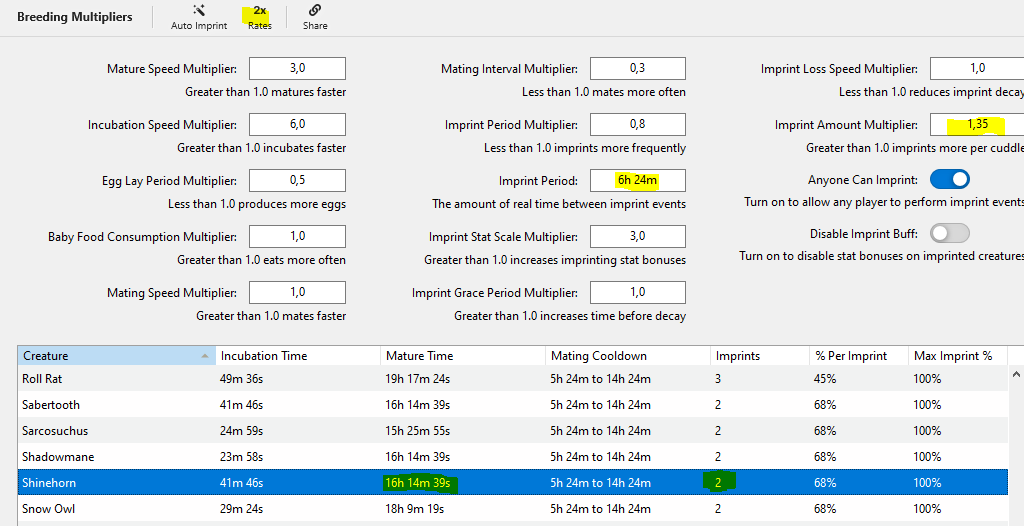Click the list scrollbar up arrow
The image size is (1024, 526).
click(1016, 374)
